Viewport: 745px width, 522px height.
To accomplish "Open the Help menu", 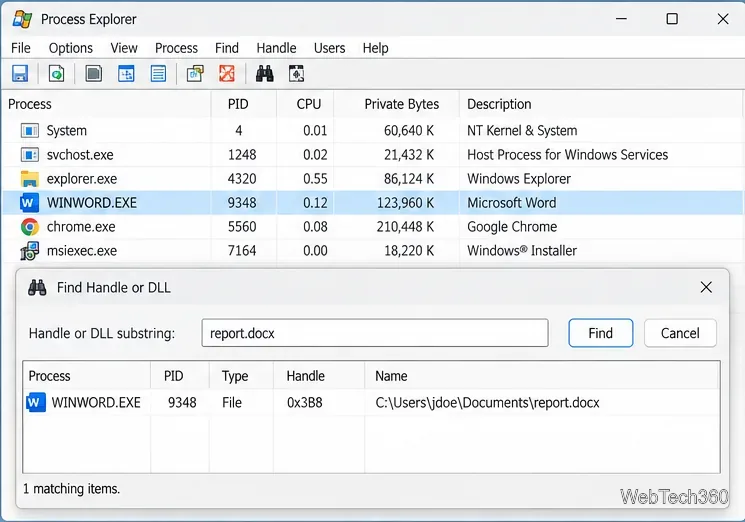I will pos(375,48).
